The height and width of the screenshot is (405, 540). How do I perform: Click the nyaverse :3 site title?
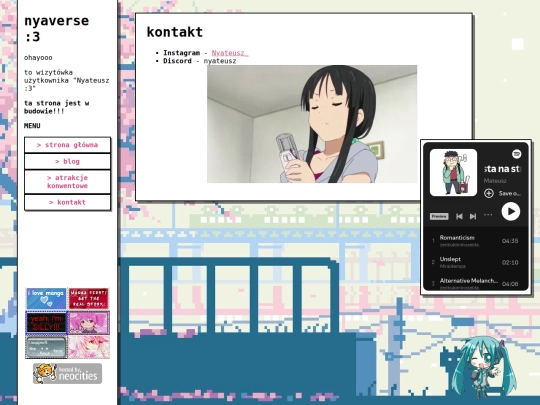click(x=56, y=29)
